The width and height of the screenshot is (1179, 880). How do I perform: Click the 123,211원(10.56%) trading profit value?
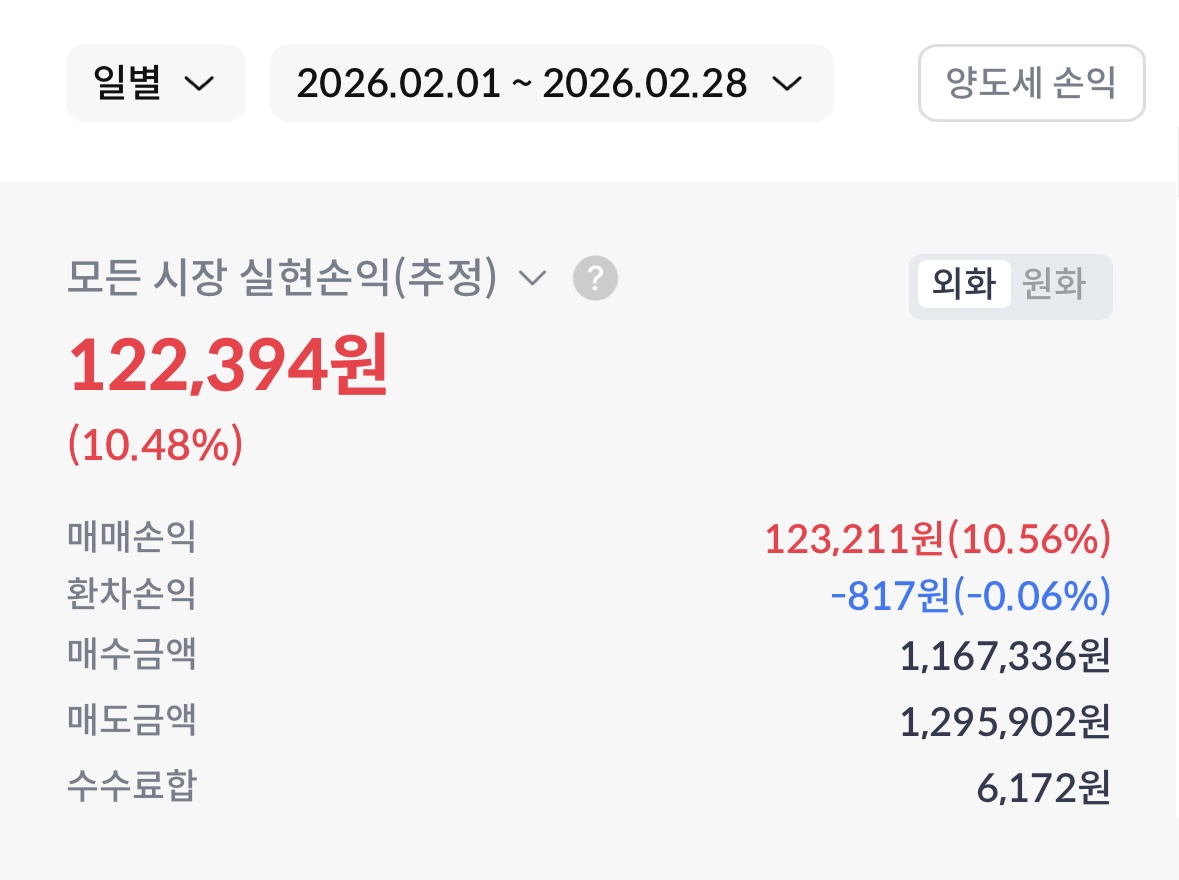coord(937,540)
